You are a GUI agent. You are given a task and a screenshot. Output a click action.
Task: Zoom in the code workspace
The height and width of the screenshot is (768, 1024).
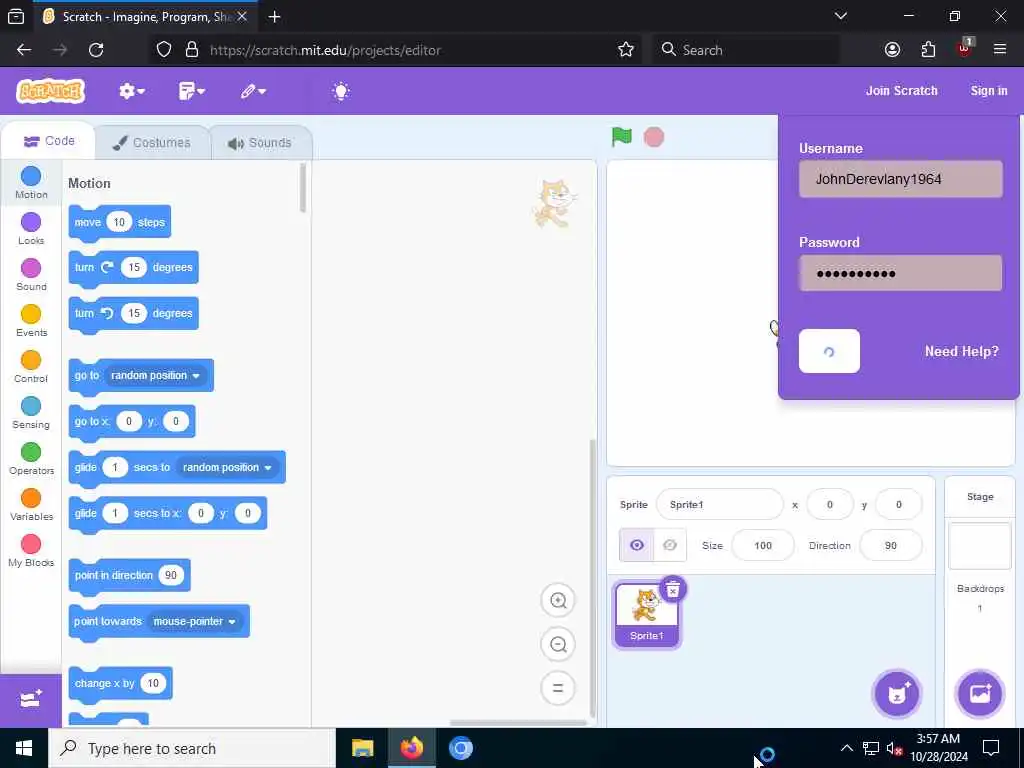click(x=558, y=600)
